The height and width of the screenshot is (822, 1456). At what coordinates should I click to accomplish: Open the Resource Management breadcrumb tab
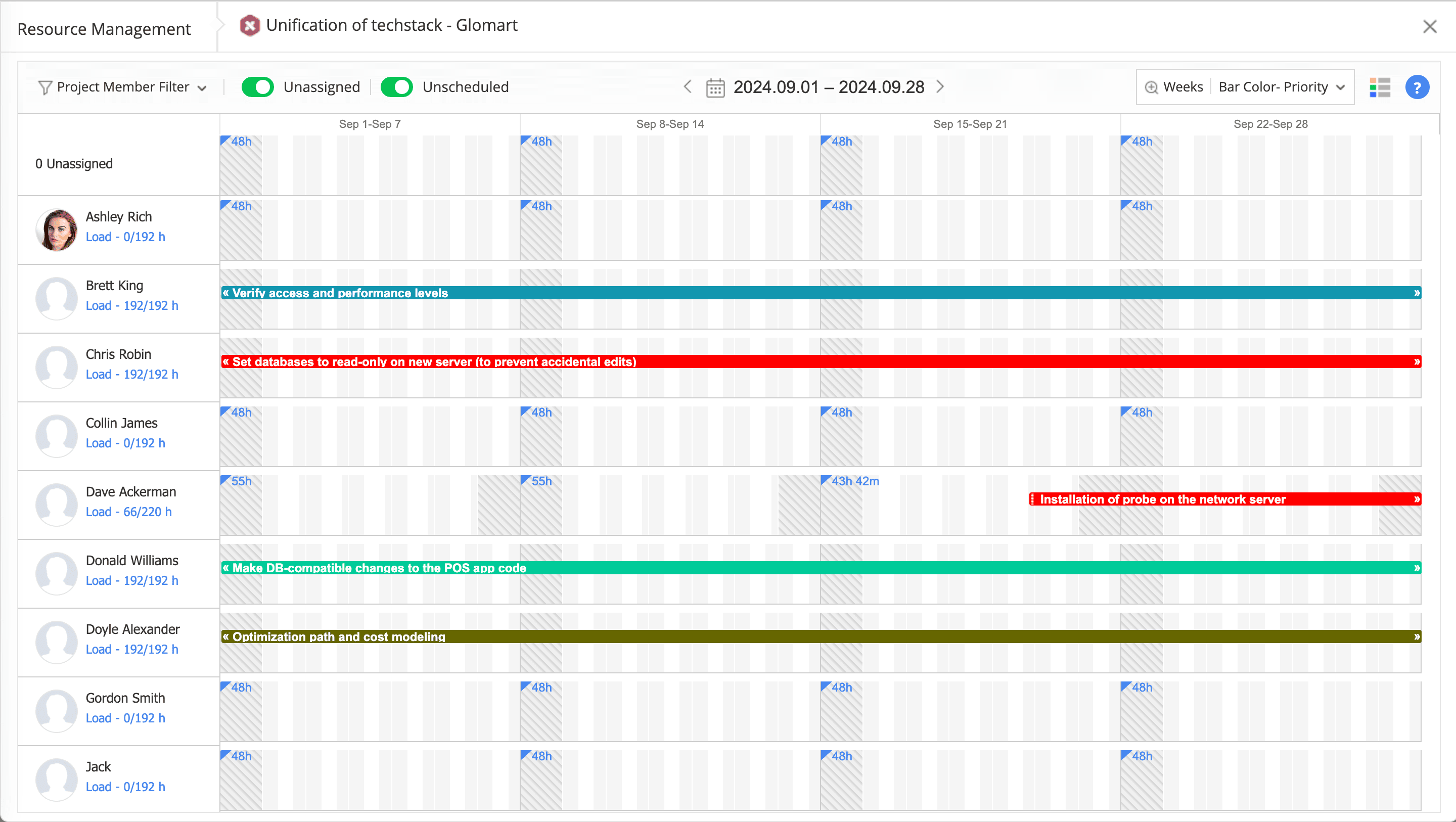pyautogui.click(x=104, y=29)
